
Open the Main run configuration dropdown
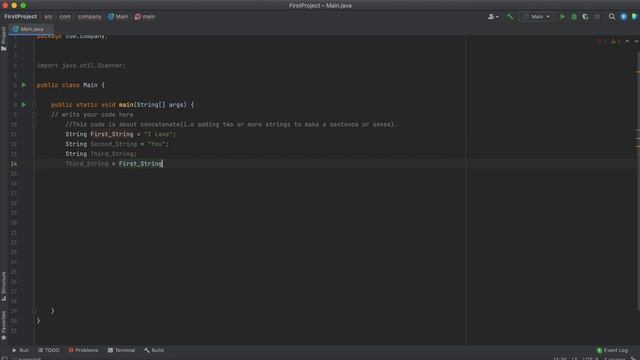[x=536, y=17]
